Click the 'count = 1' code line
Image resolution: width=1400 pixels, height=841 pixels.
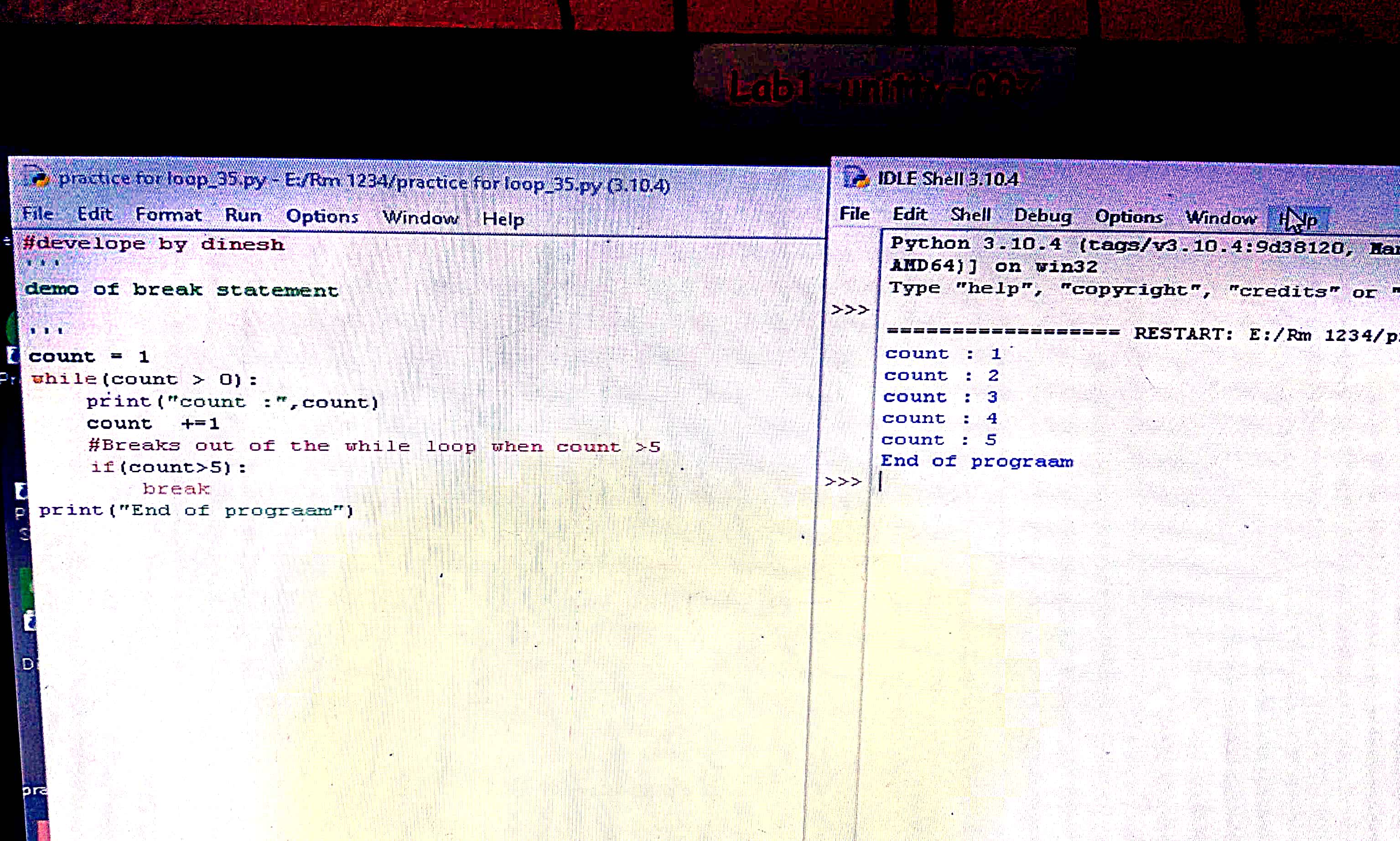click(x=88, y=356)
